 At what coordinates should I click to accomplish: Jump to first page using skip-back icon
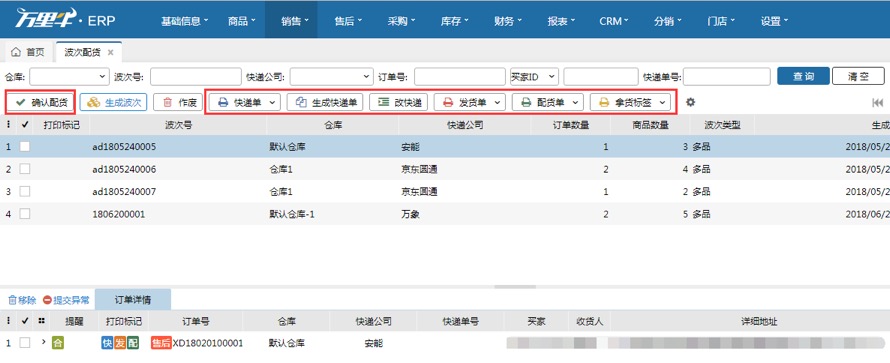(878, 102)
